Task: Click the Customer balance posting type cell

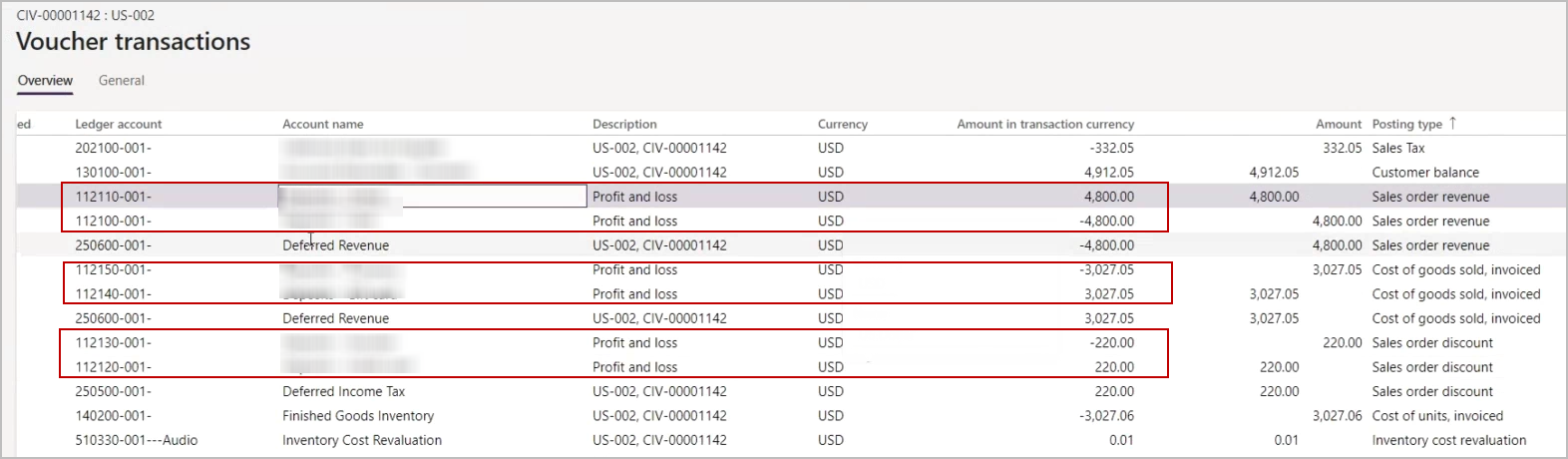Action: tap(1424, 173)
